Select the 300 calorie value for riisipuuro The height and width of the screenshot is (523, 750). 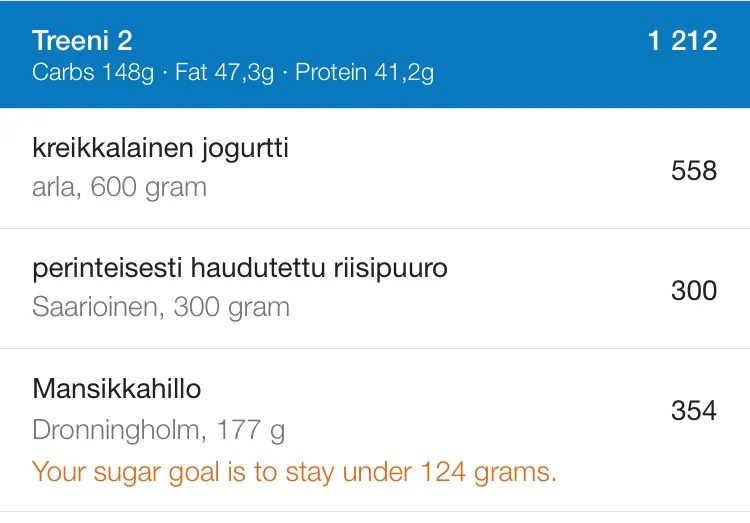tap(693, 291)
